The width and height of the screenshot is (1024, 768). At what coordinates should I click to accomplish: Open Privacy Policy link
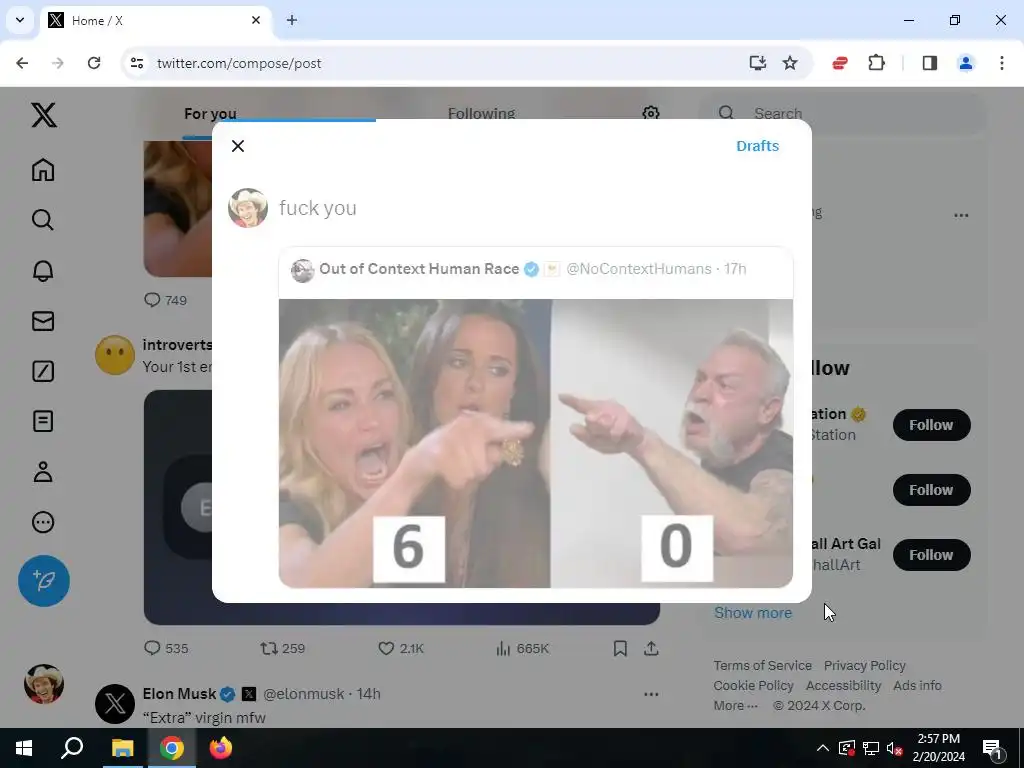865,665
